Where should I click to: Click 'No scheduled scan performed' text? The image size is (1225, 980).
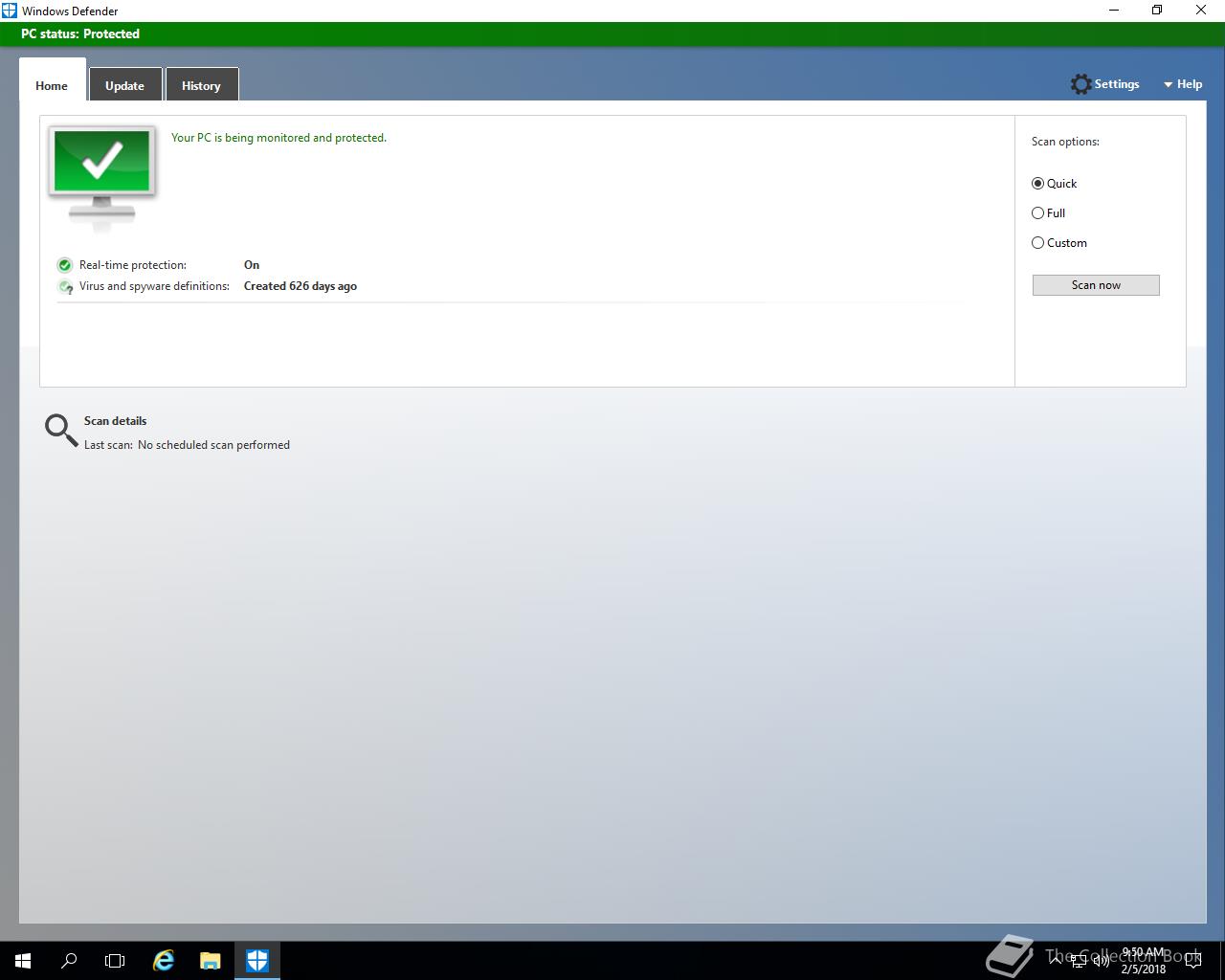213,445
